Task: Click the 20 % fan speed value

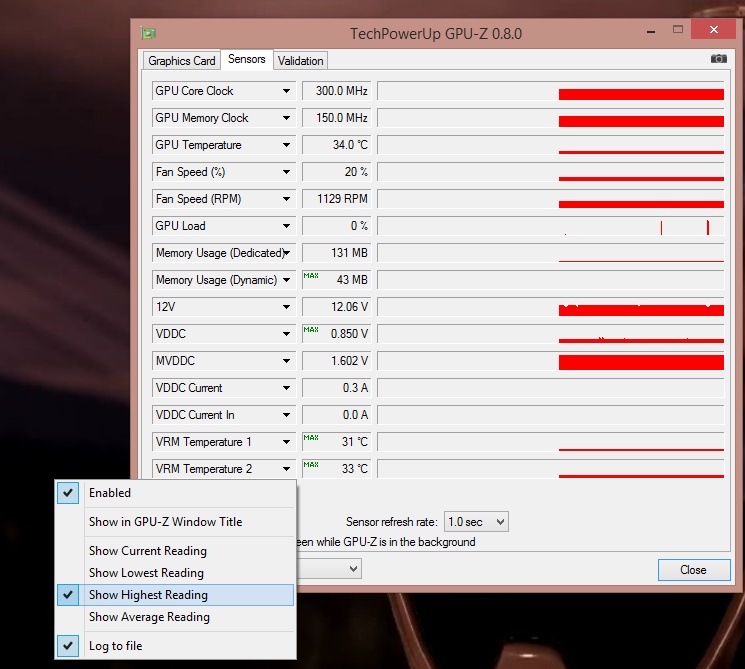Action: click(336, 172)
